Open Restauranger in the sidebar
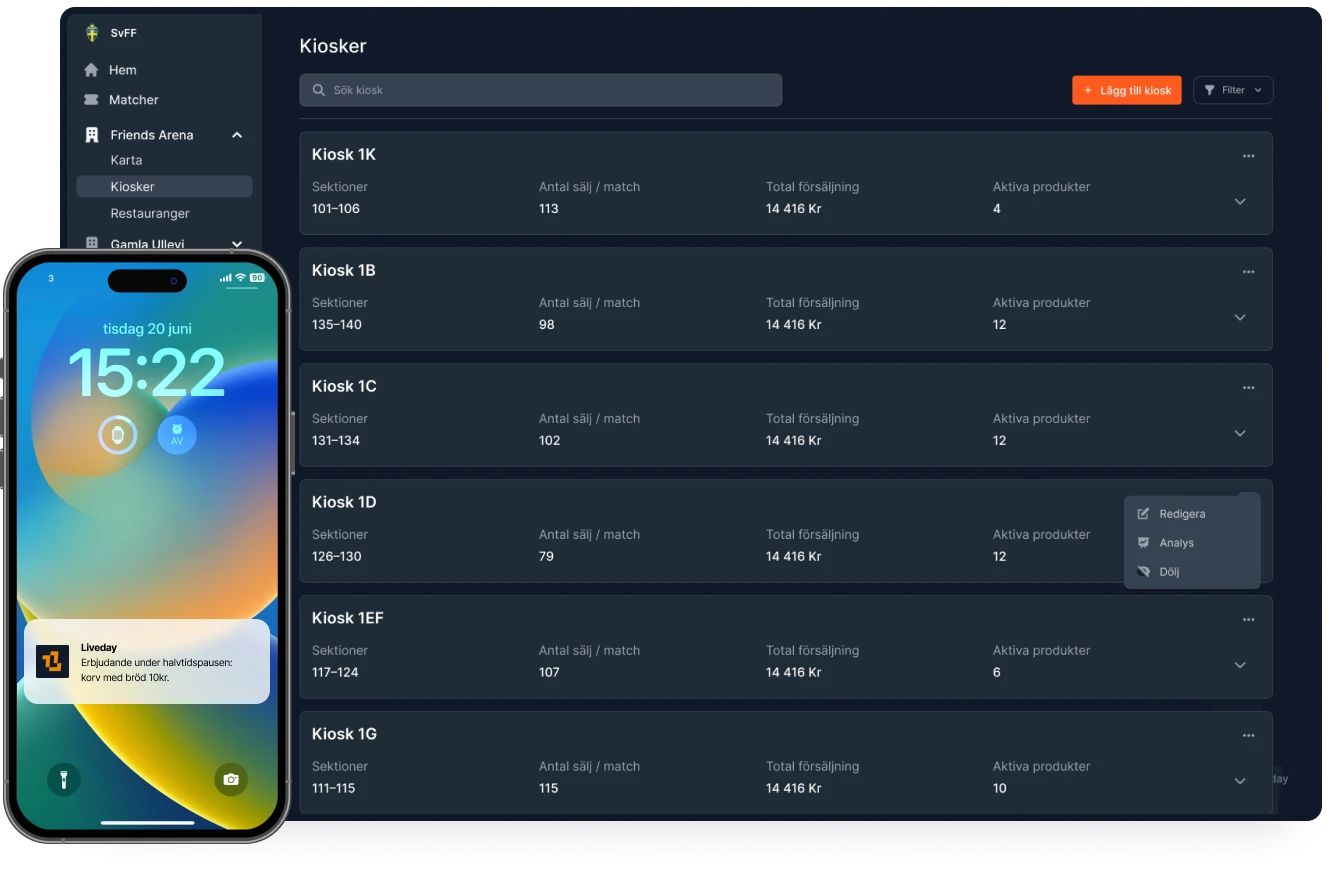The width and height of the screenshot is (1332, 872). click(x=150, y=214)
